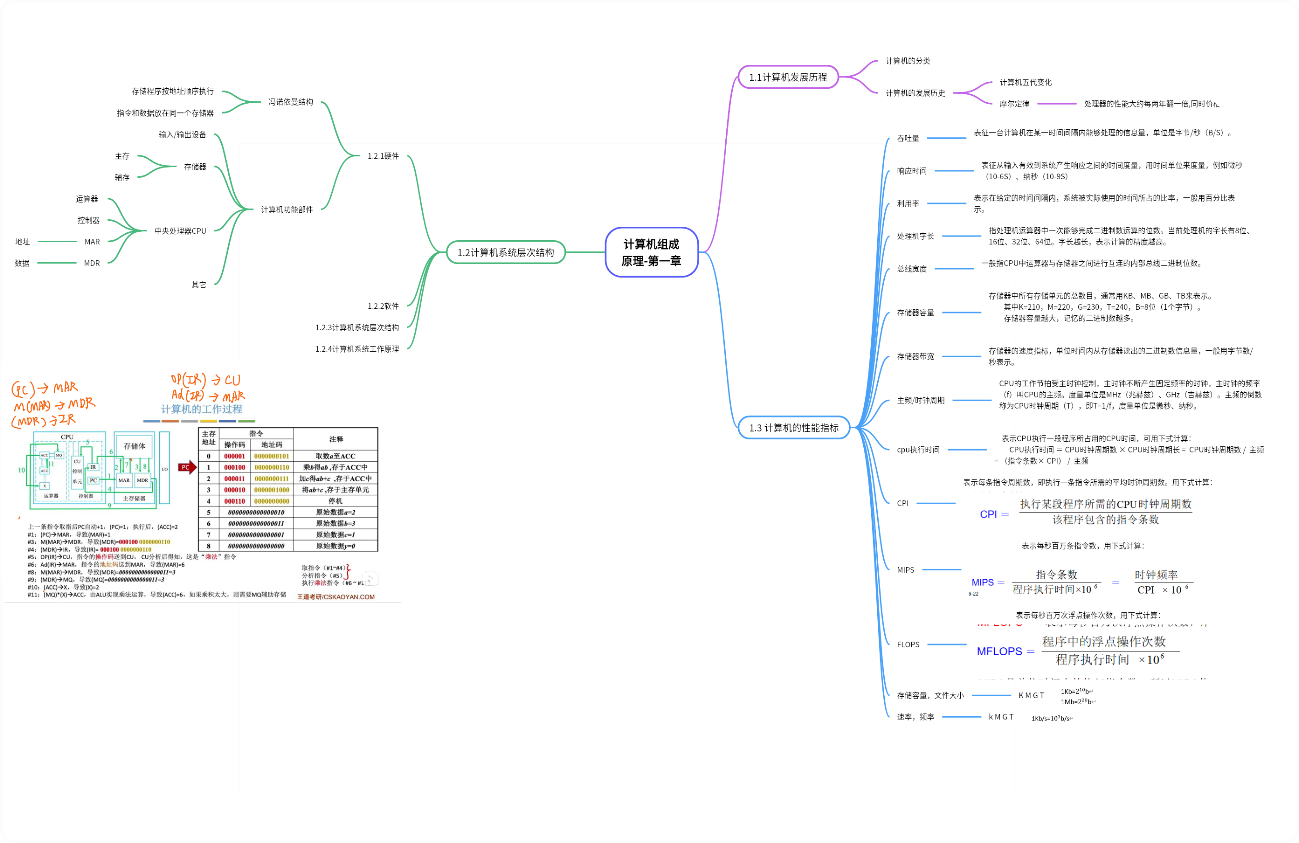Select the MDR node under CPU
This screenshot has width=1299, height=843.
coord(92,263)
